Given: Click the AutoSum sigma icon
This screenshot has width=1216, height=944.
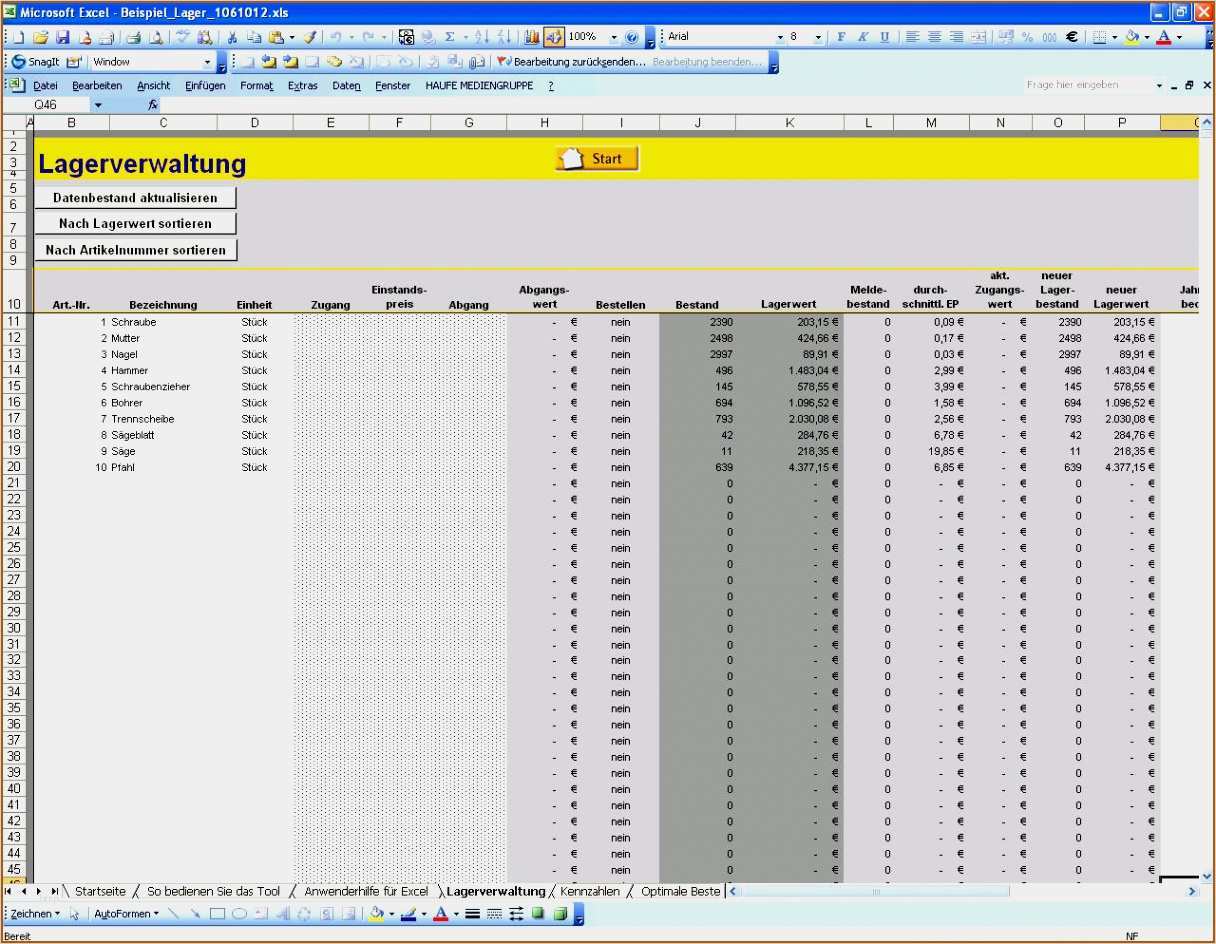Looking at the screenshot, I should pyautogui.click(x=450, y=37).
